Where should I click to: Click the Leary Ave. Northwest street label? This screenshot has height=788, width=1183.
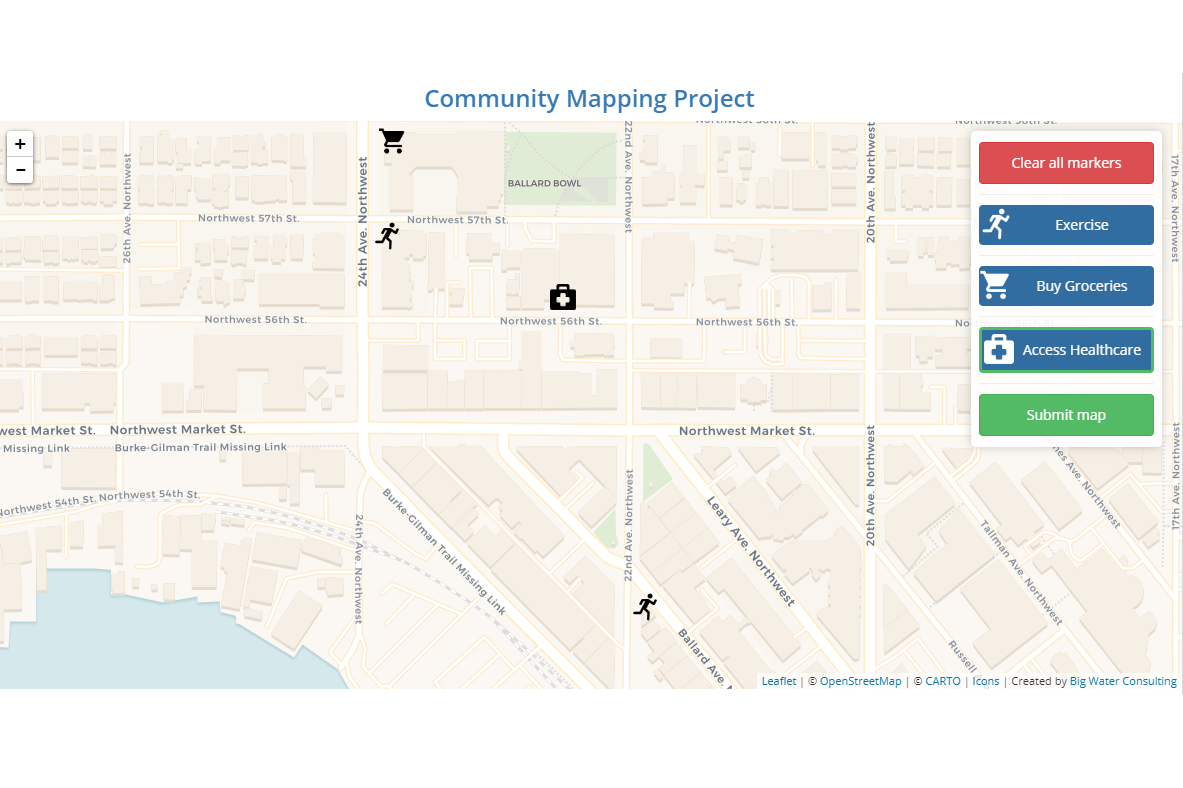(x=751, y=551)
